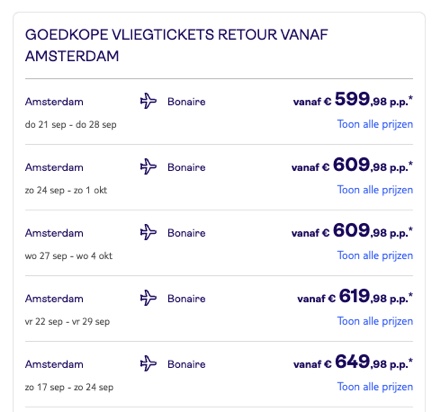Click the airplane icon for the 24 sep flight
Image resolution: width=432 pixels, height=412 pixels.
tap(148, 167)
